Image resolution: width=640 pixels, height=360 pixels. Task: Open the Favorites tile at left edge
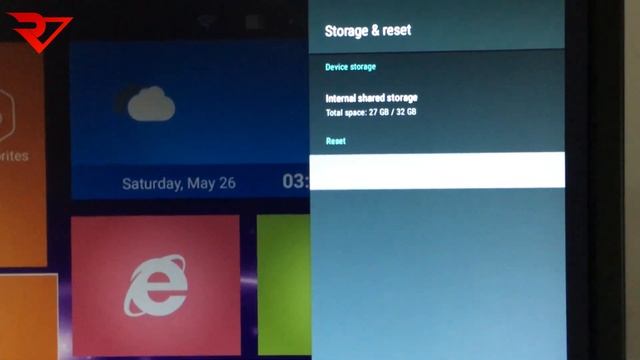point(22,155)
